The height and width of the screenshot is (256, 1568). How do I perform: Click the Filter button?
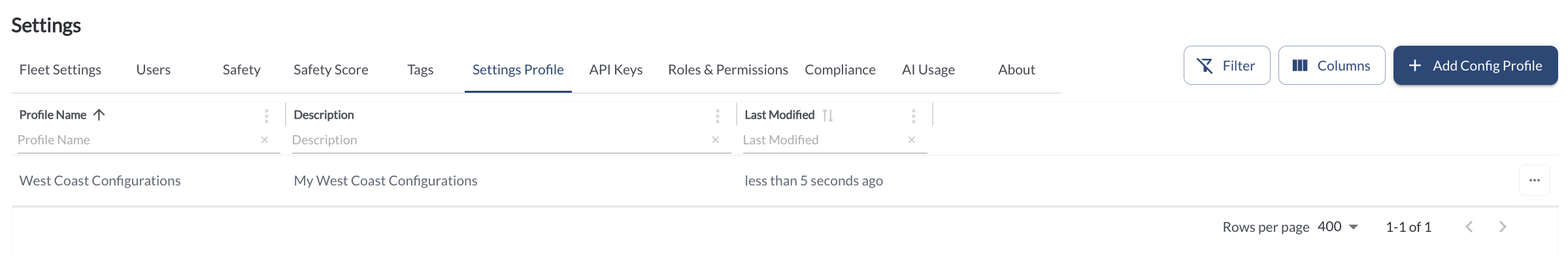[x=1227, y=65]
